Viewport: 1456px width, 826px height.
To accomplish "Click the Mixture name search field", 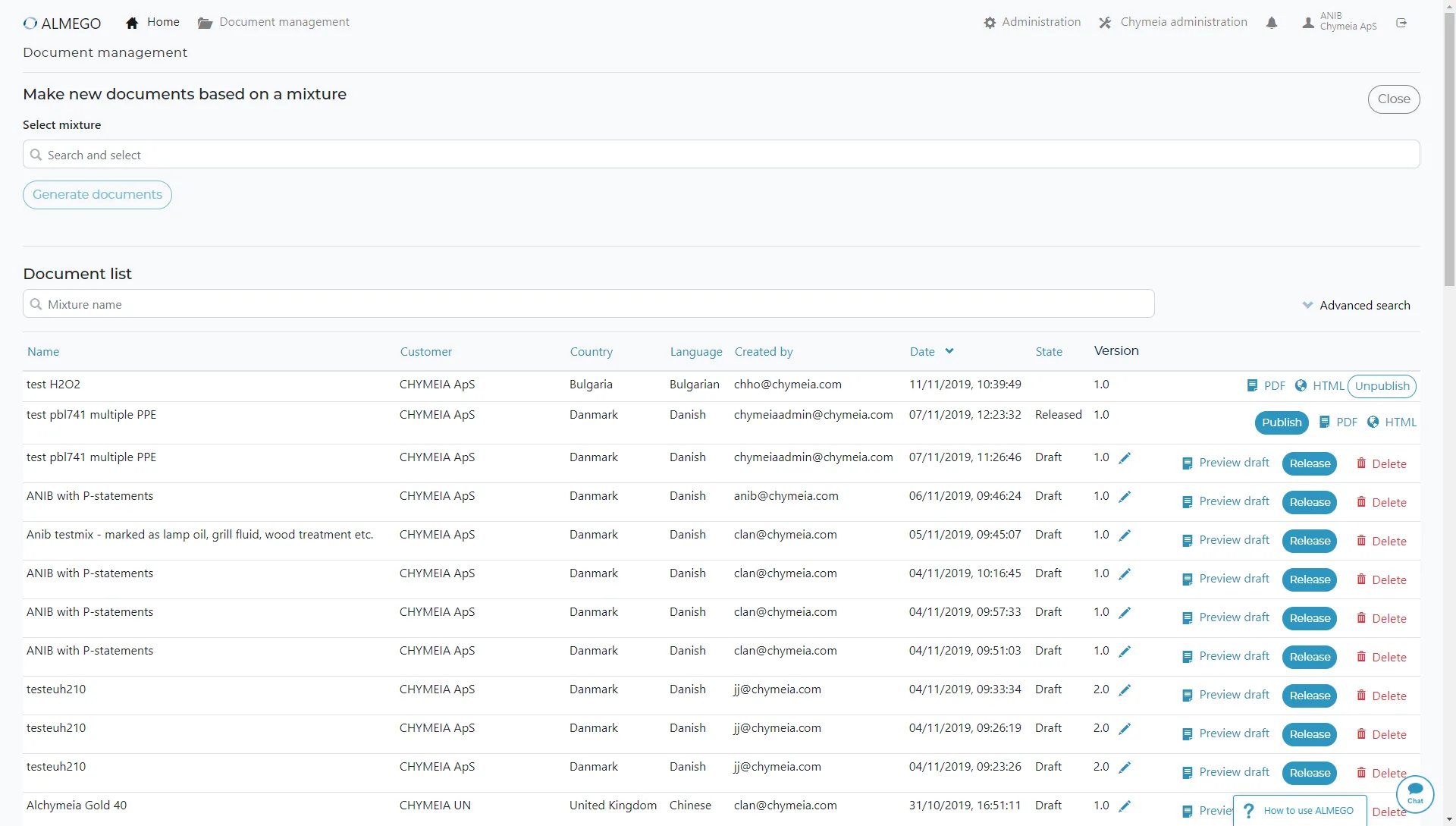I will point(588,304).
